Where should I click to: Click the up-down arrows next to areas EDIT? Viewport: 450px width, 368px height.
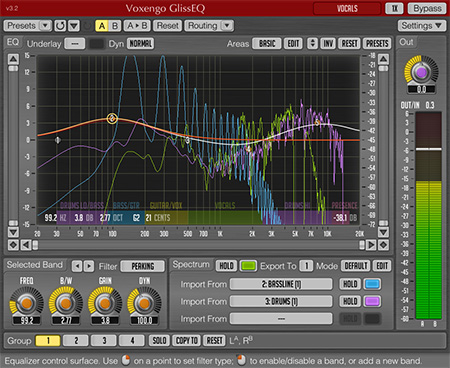tap(312, 44)
